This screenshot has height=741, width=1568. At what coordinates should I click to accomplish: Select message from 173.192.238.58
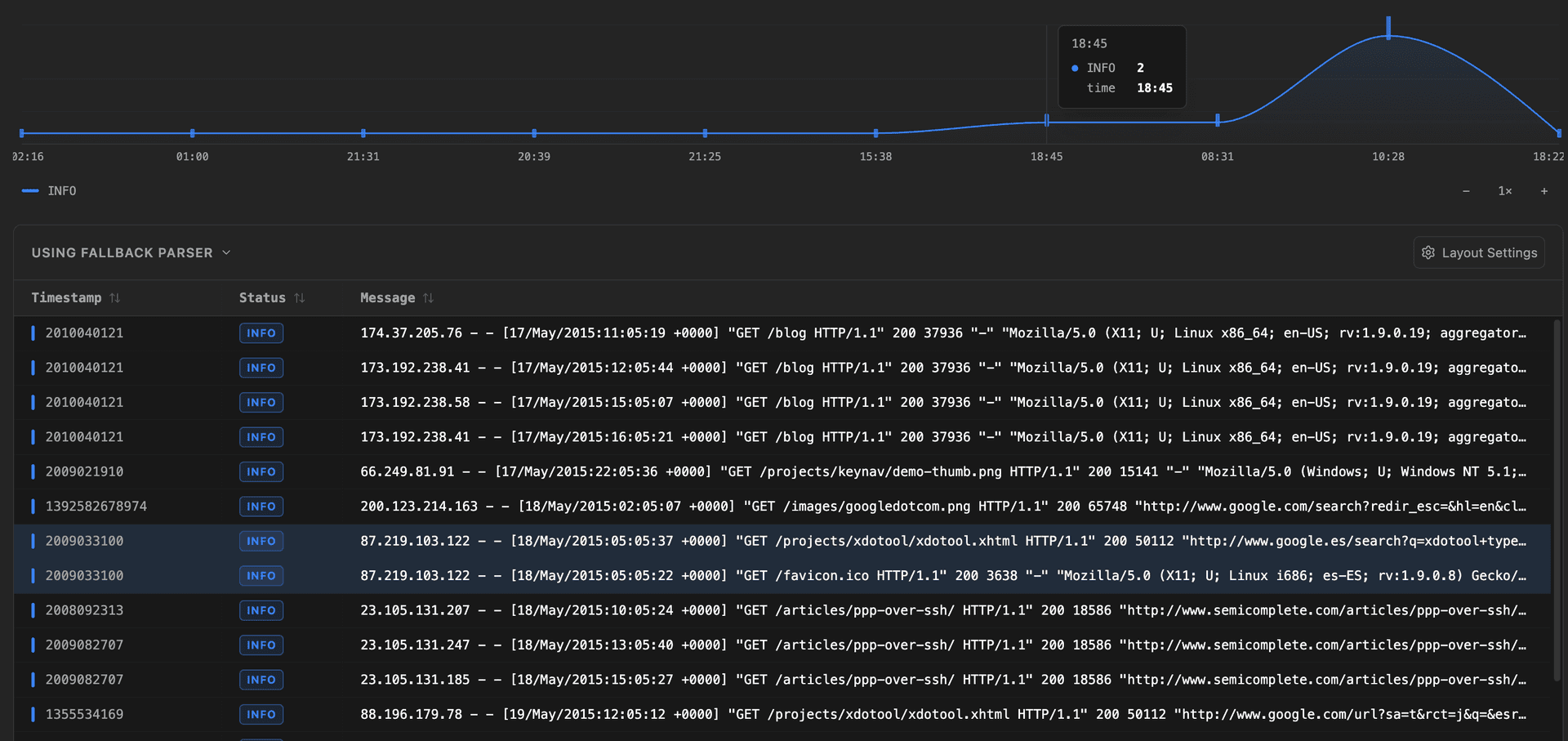(943, 402)
